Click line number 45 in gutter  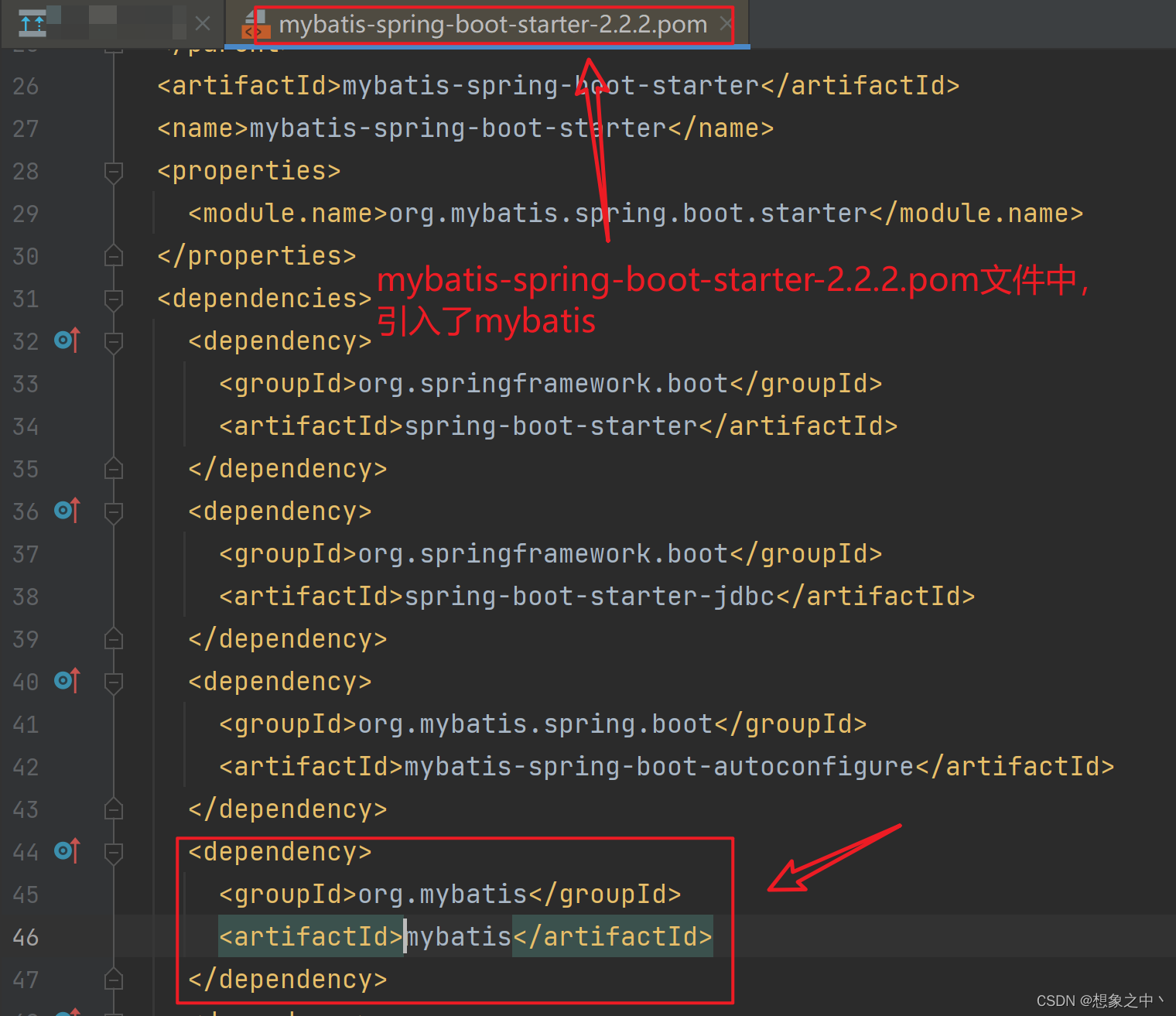(x=26, y=895)
